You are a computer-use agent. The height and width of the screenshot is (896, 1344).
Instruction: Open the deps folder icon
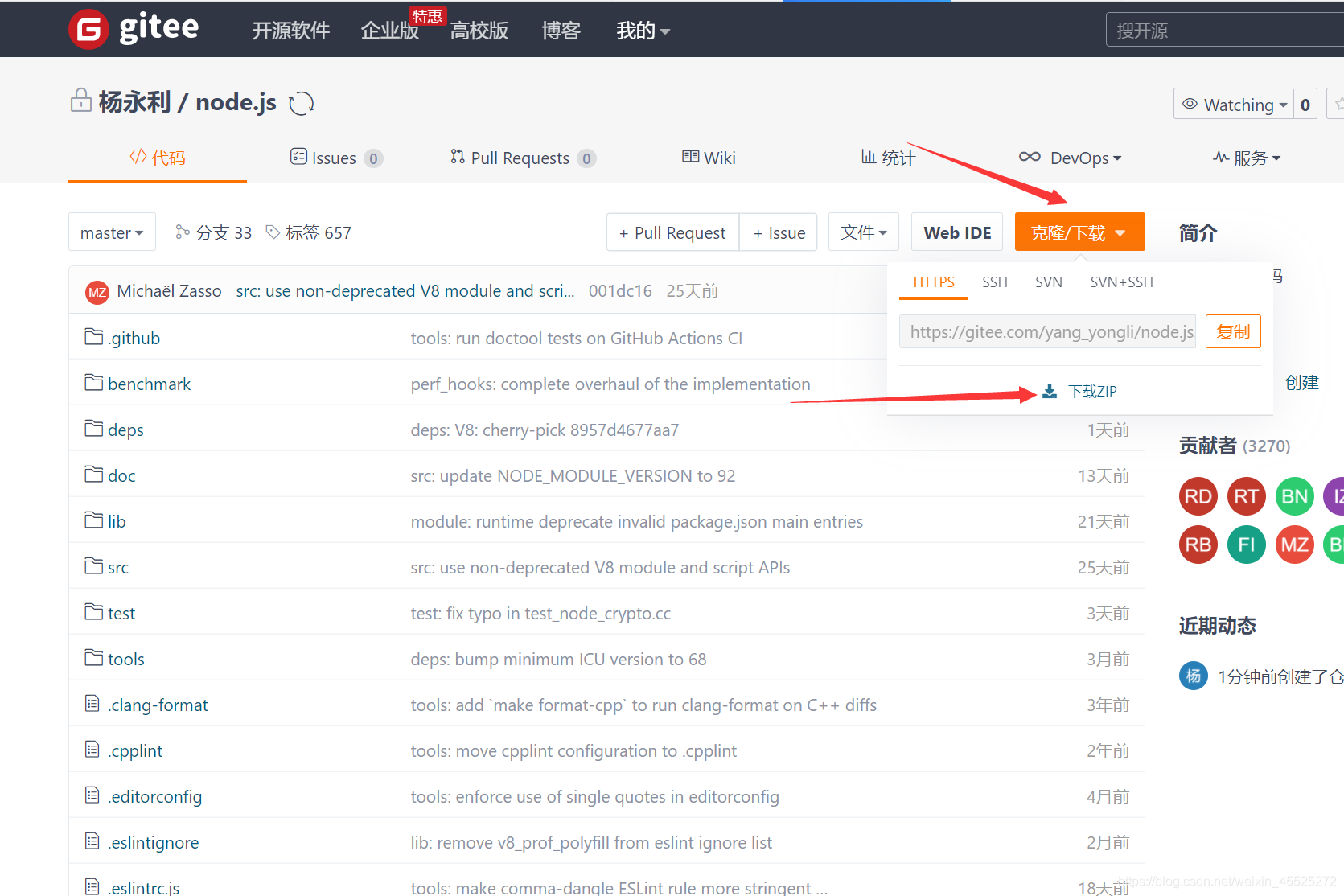(94, 428)
